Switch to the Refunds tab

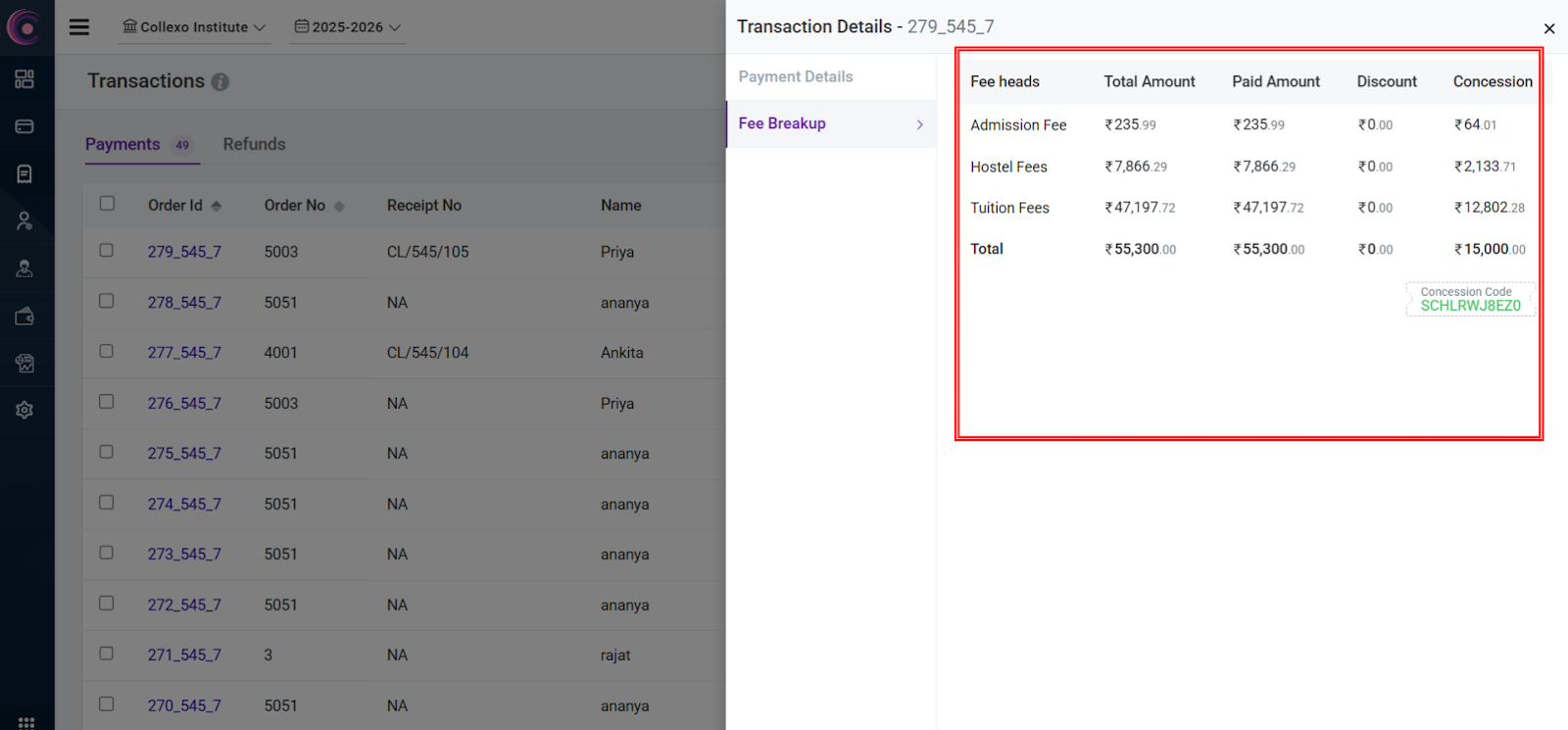click(254, 144)
